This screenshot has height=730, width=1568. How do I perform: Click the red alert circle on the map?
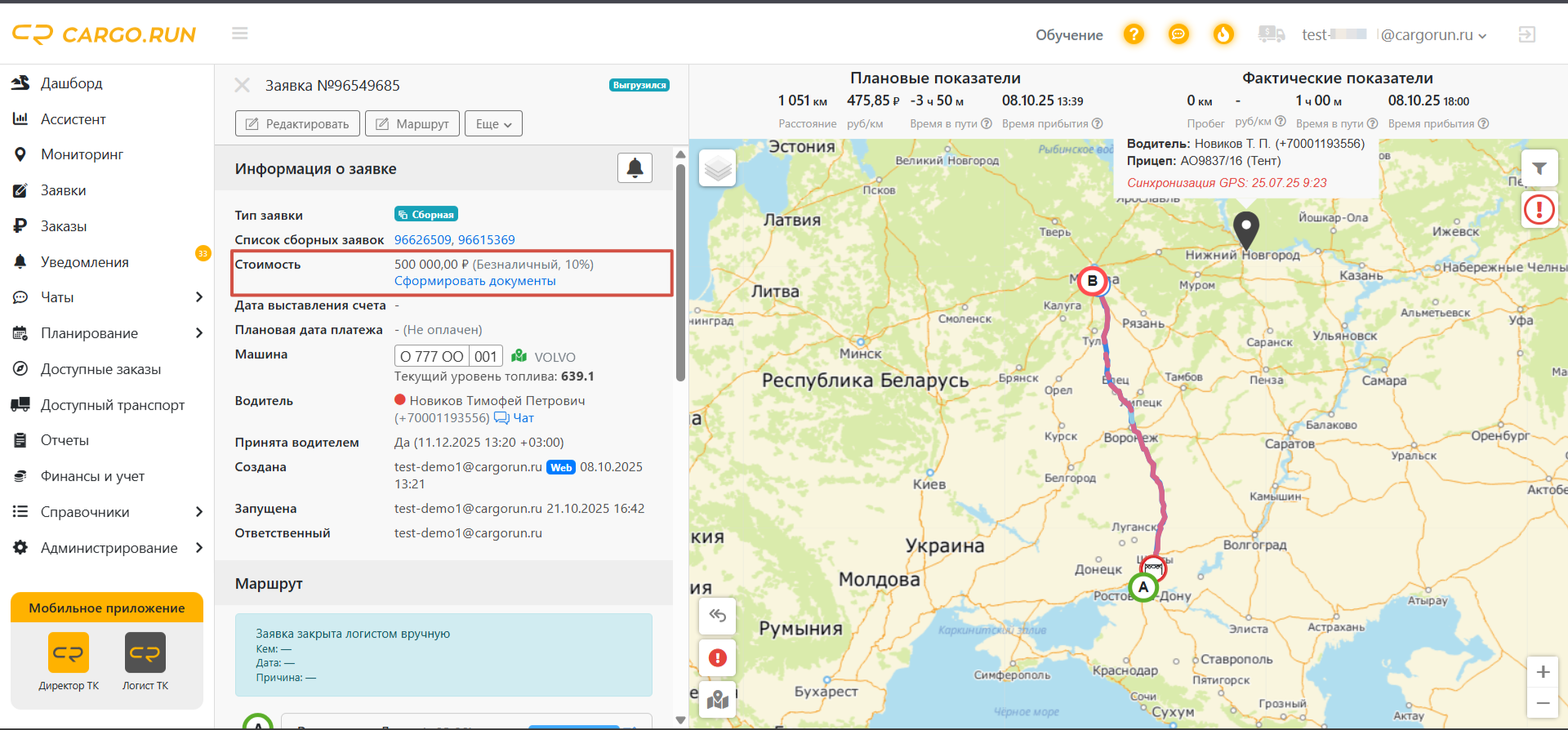pyautogui.click(x=1539, y=210)
